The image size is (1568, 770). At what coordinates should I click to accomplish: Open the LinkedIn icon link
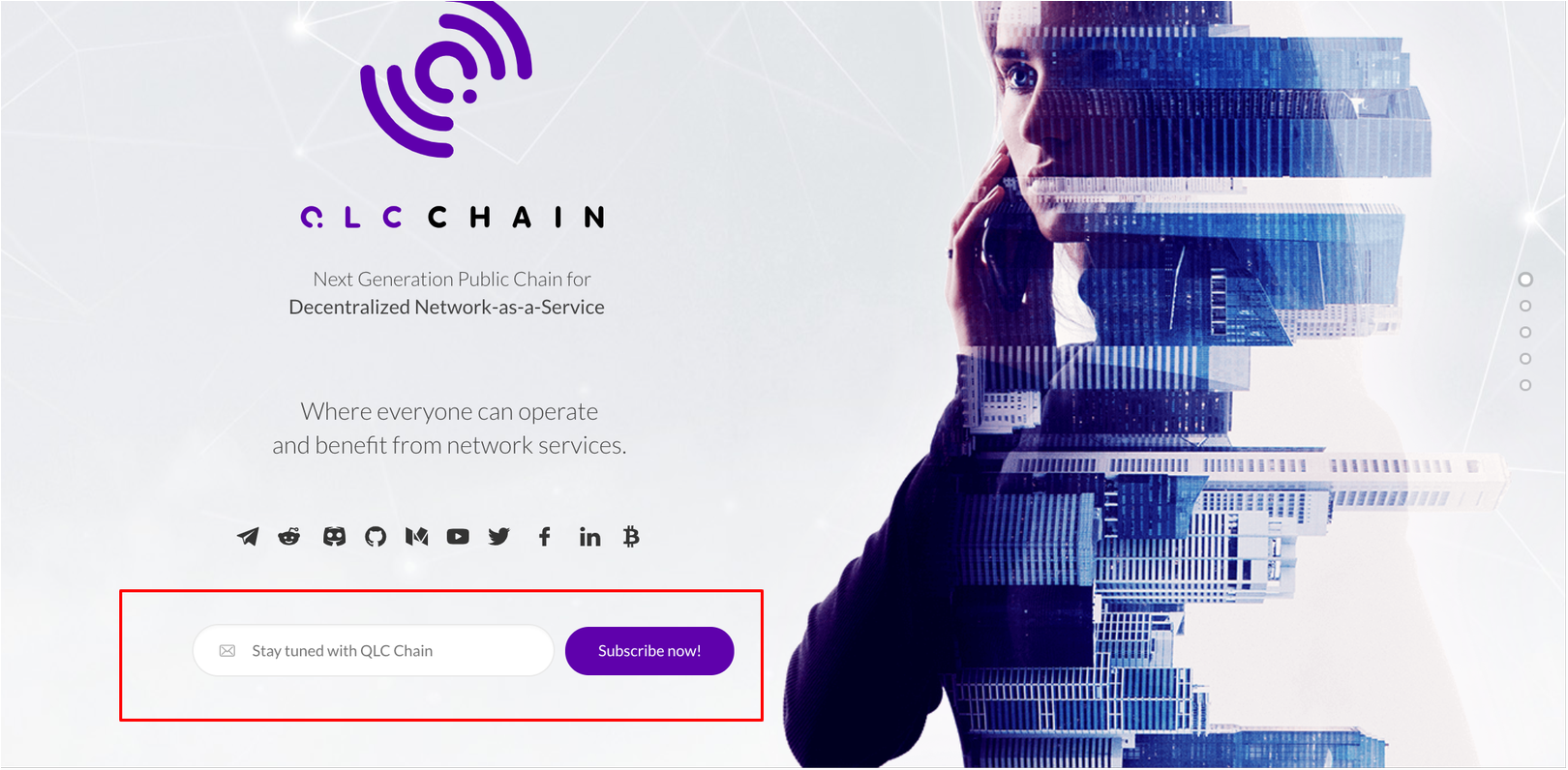589,536
